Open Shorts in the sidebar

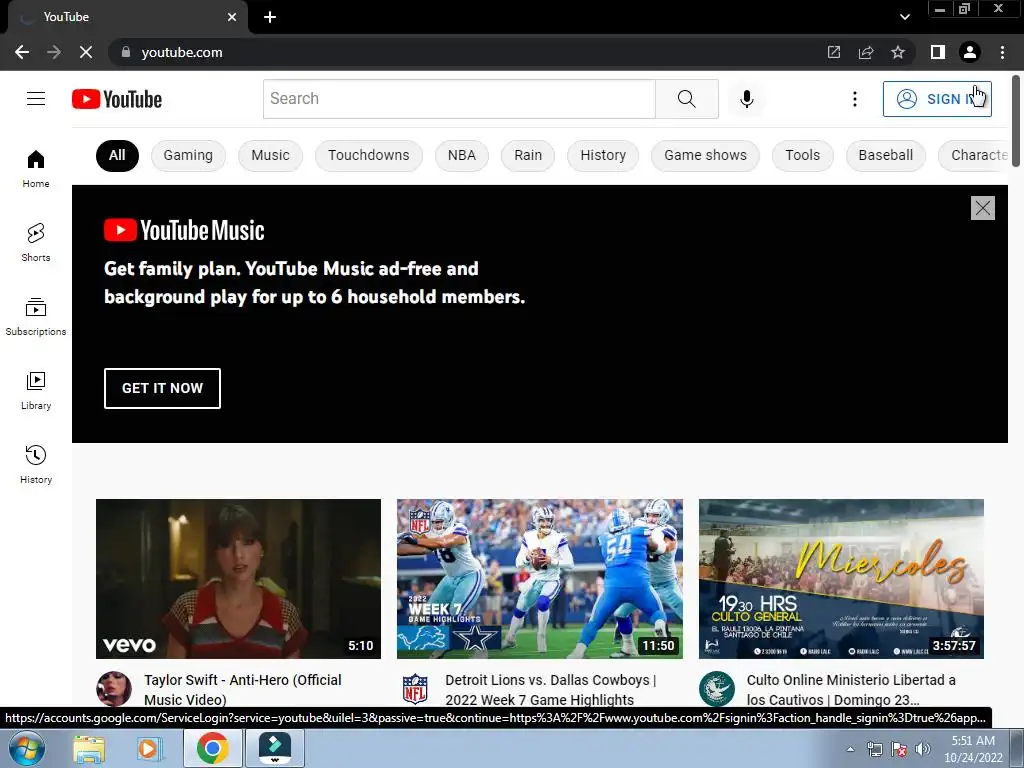tap(36, 242)
